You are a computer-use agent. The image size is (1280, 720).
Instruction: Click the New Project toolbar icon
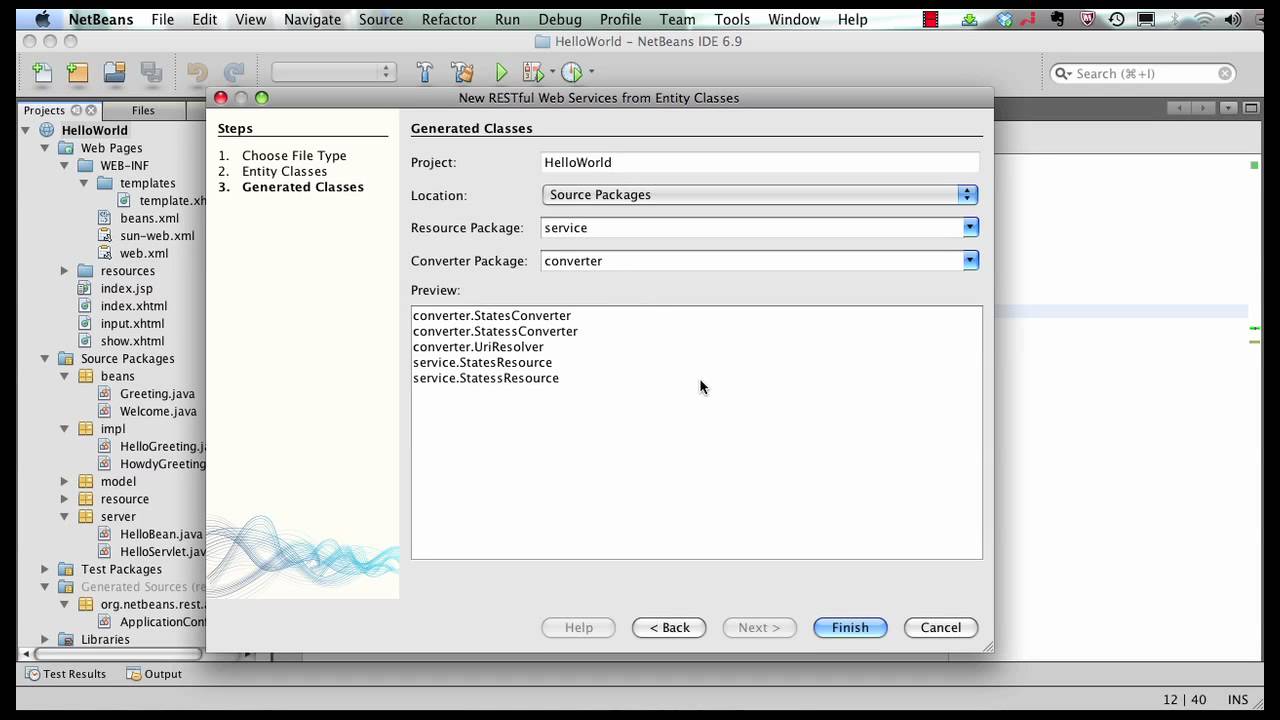(x=78, y=72)
